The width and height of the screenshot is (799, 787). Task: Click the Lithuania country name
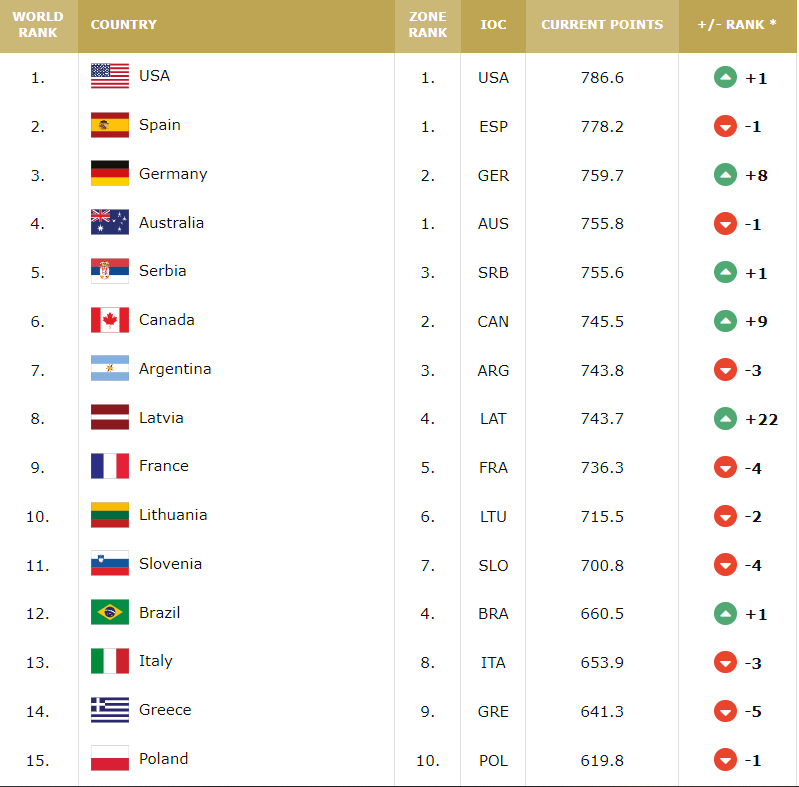(x=173, y=515)
